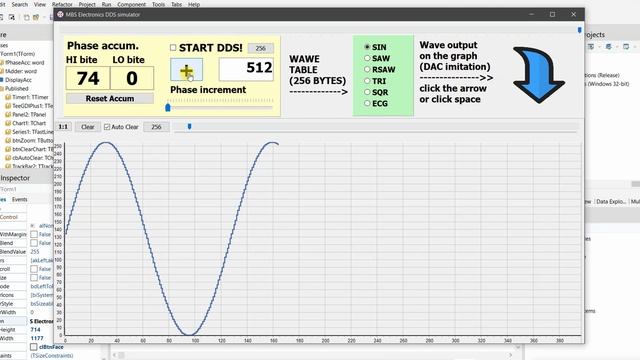Screen dimensions: 640x360
Task: Select Form1(TForm) in the structure tree
Action: [x=18, y=54]
